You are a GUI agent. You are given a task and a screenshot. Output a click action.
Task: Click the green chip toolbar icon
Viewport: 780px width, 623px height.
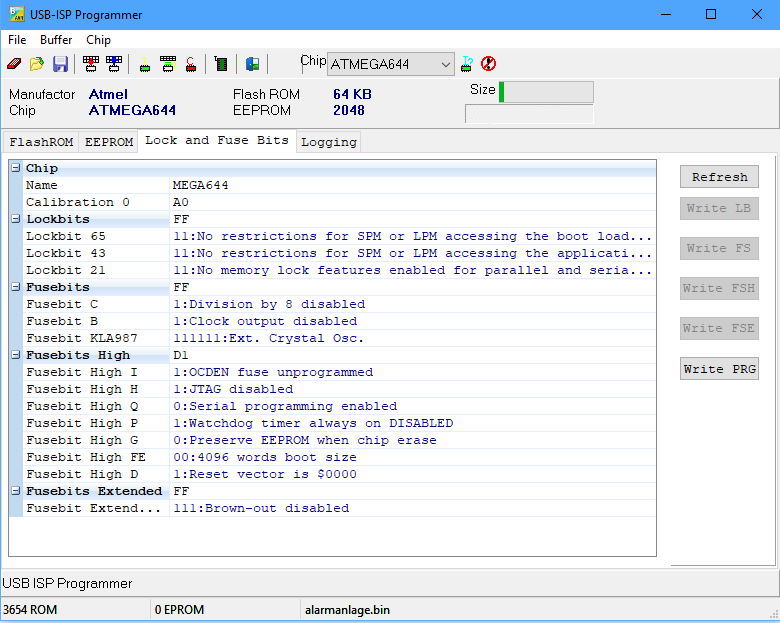click(145, 65)
